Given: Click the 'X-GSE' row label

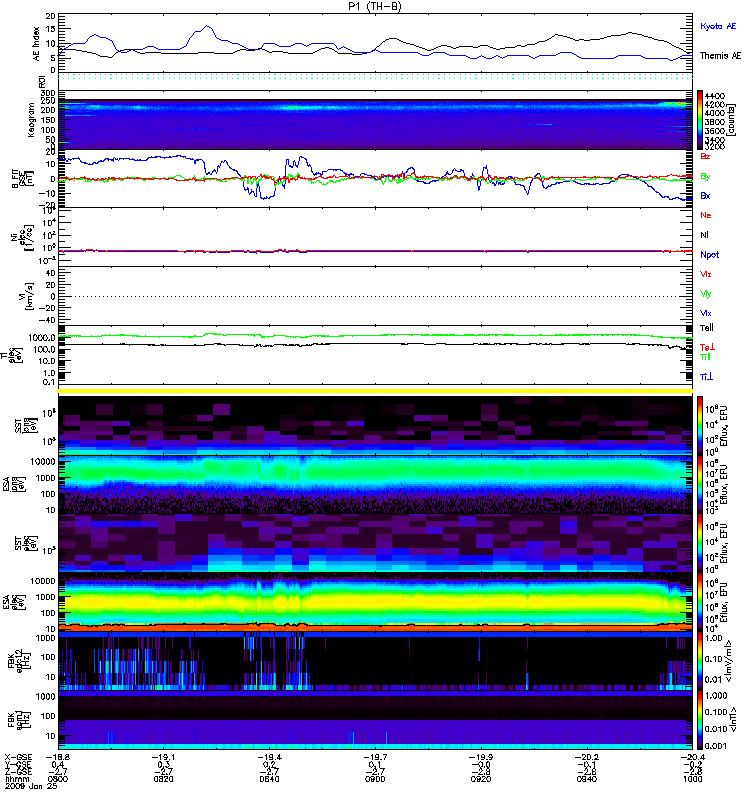Looking at the screenshot, I should (x=18, y=757).
